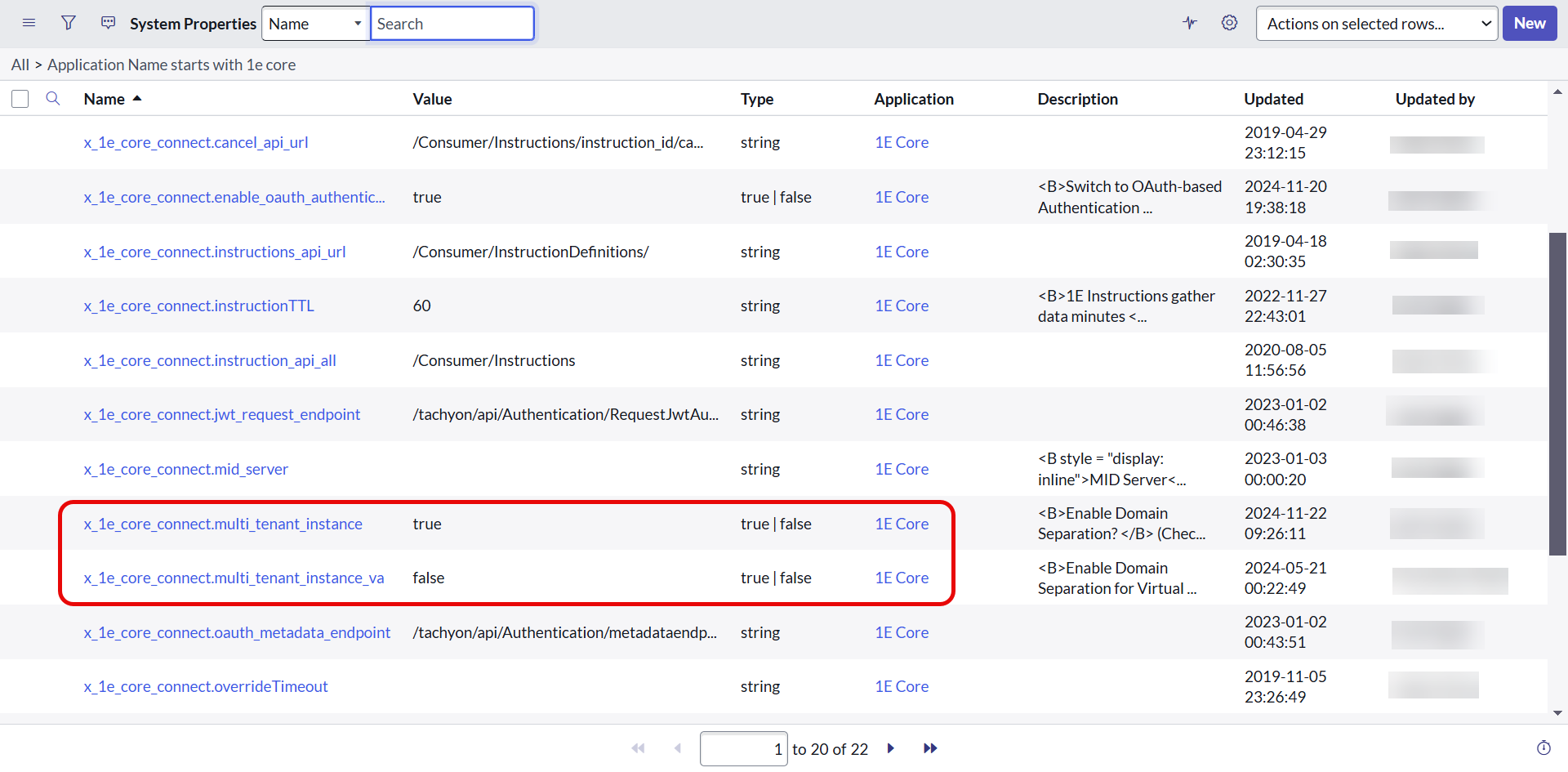
Task: Expand the Actions on selected rows dropdown
Action: (x=1376, y=24)
